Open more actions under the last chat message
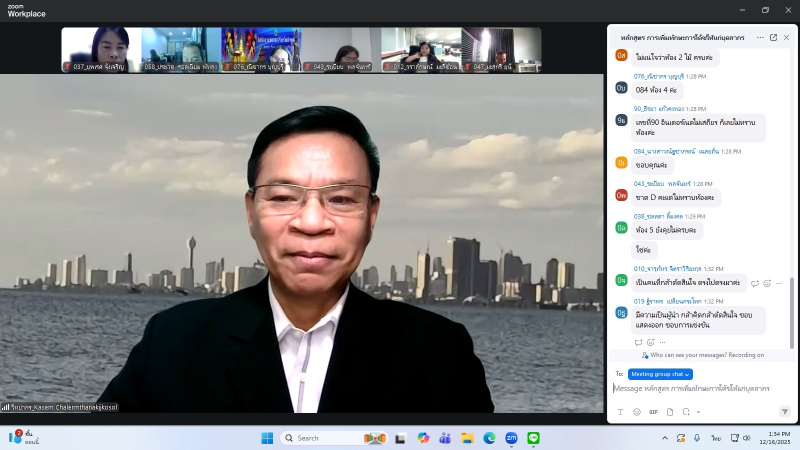 click(x=662, y=342)
